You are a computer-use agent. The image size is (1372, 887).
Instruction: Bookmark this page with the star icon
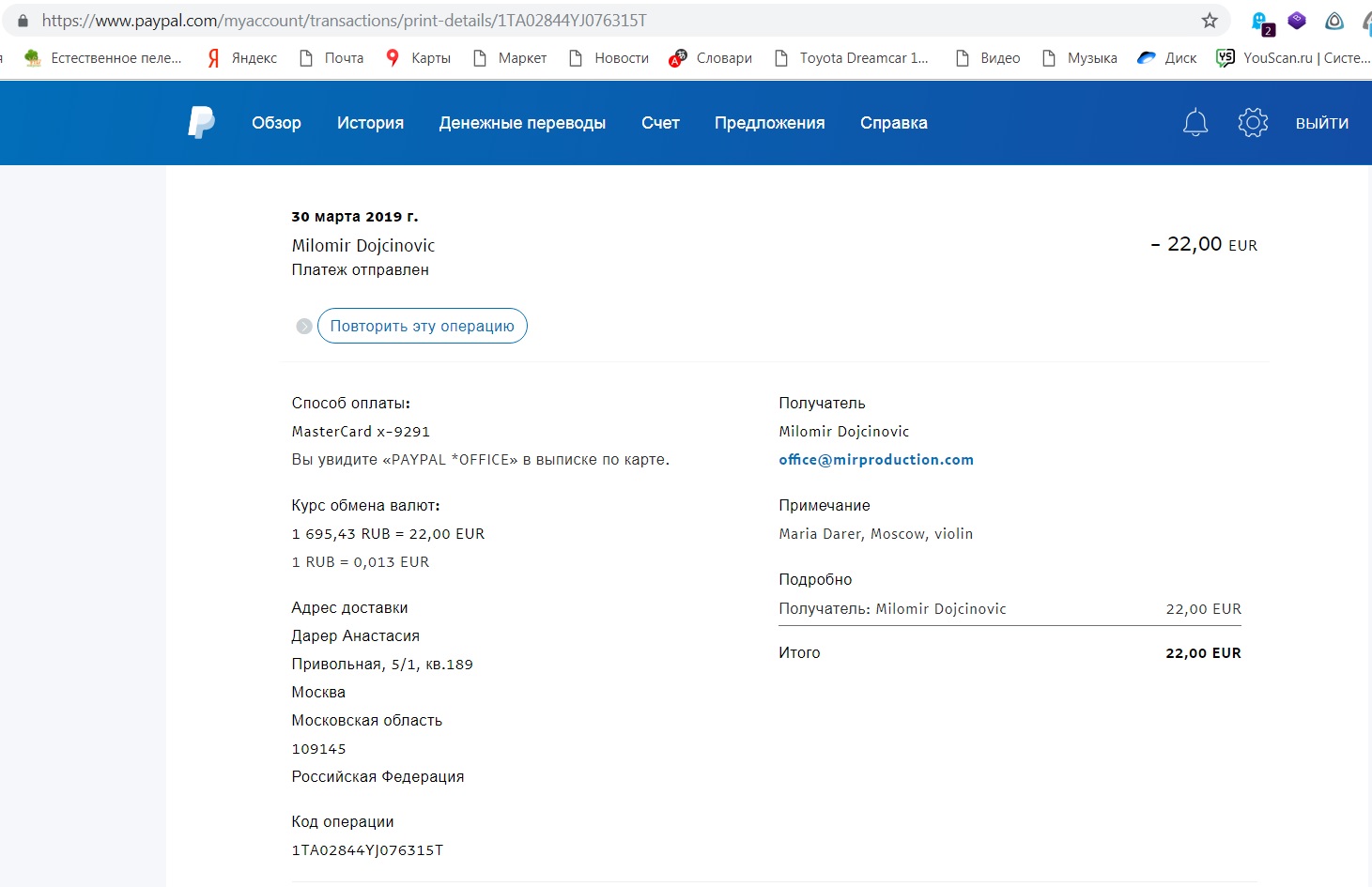[x=1210, y=21]
